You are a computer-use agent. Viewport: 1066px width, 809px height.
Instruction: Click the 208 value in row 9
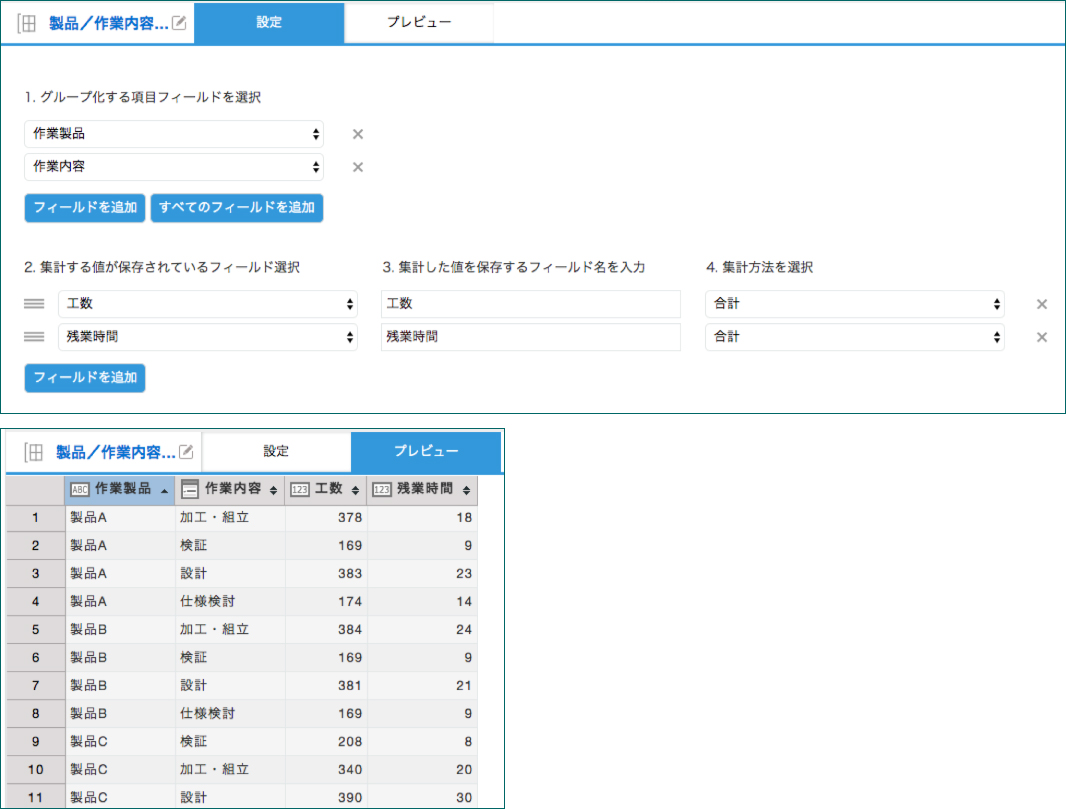(x=350, y=742)
